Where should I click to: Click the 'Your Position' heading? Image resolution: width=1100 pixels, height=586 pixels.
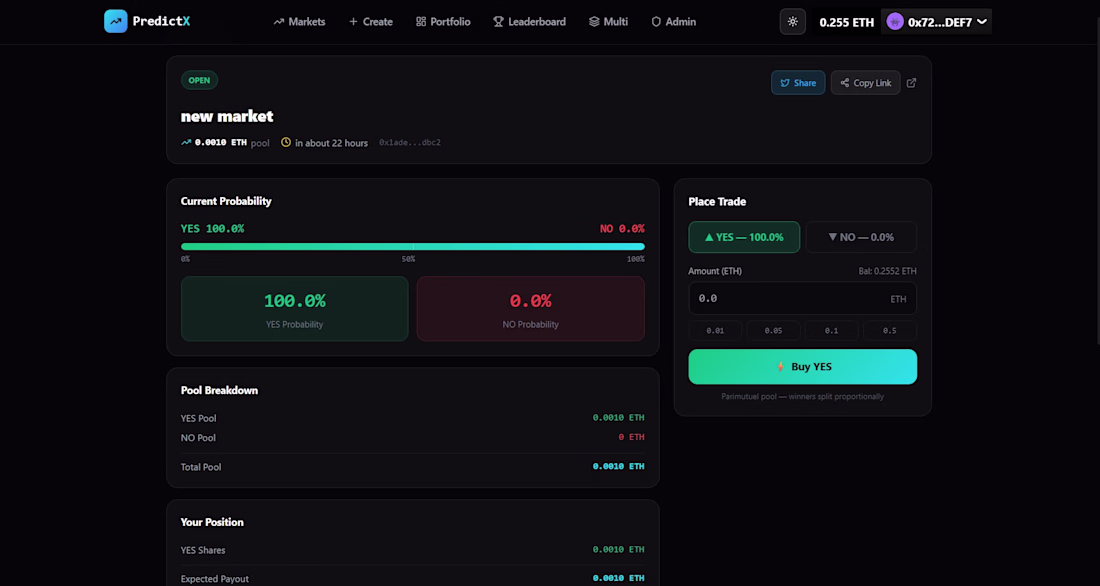pyautogui.click(x=212, y=522)
